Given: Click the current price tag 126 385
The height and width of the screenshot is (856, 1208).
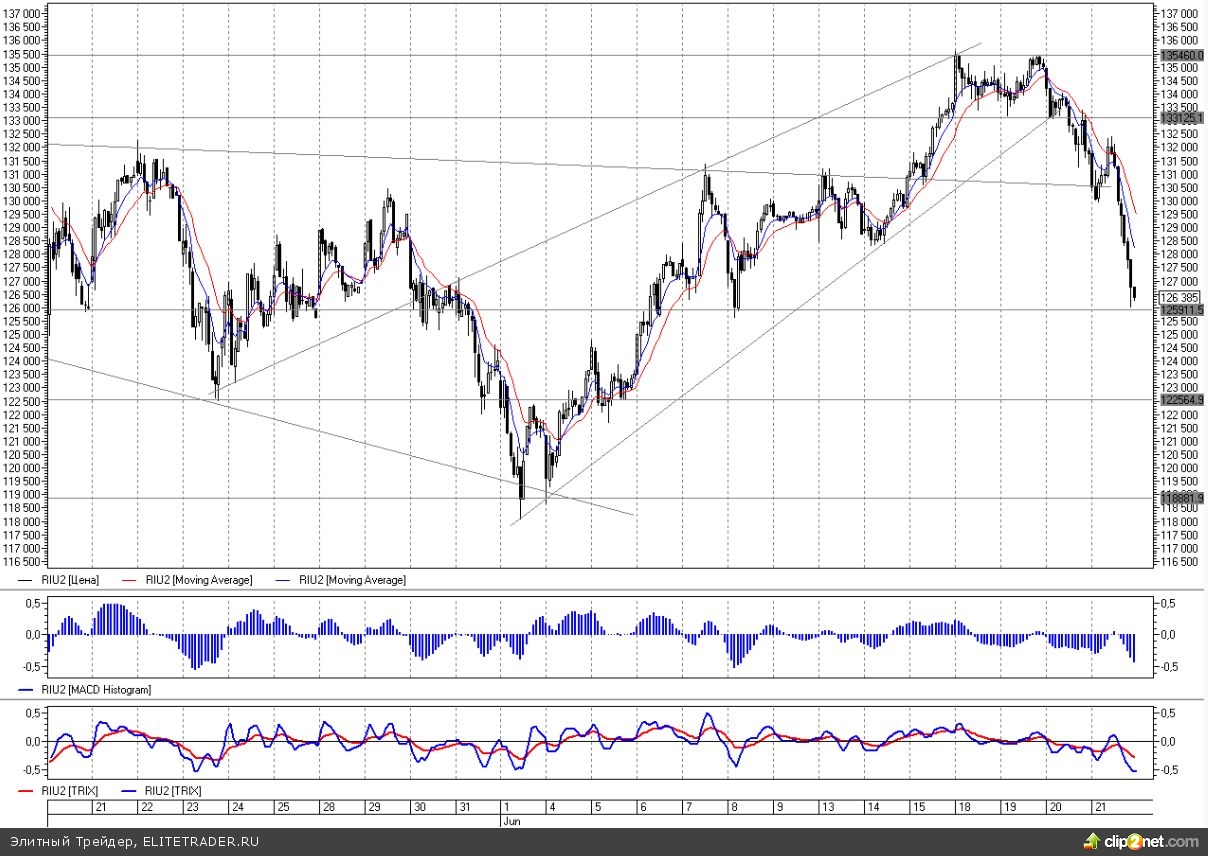Looking at the screenshot, I should click(x=1180, y=297).
